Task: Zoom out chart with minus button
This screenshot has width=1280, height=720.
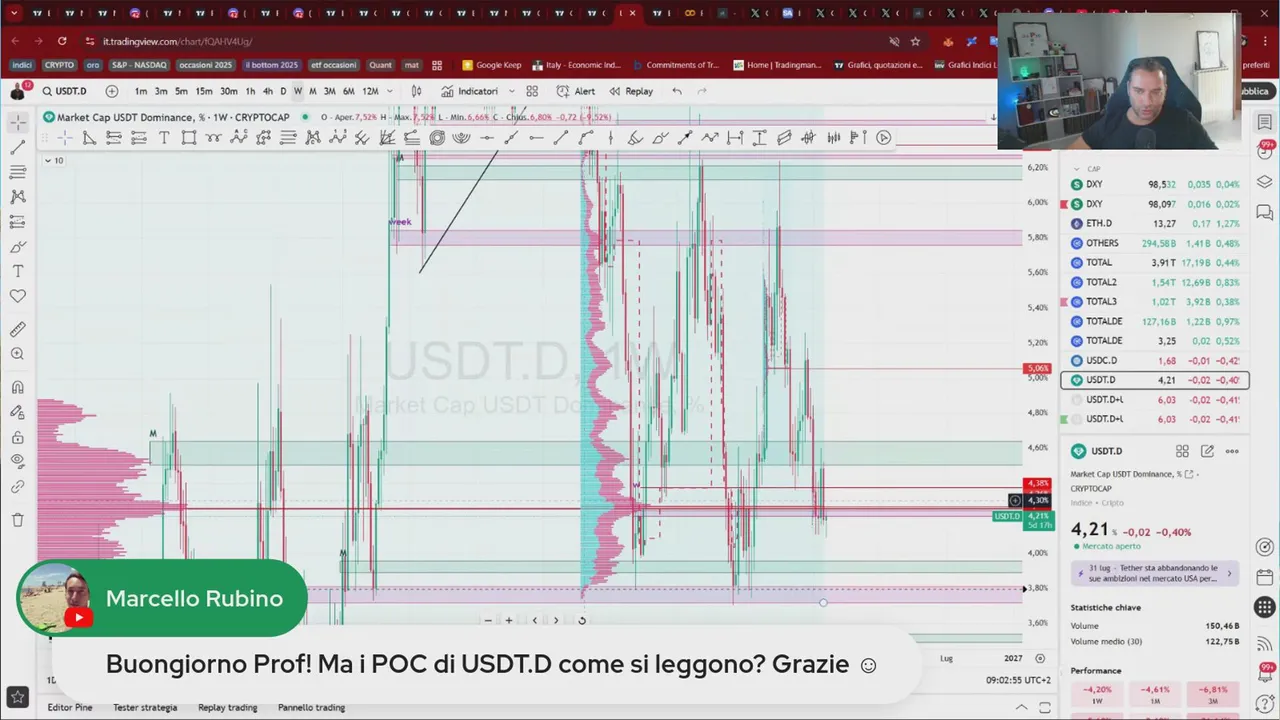Action: (488, 620)
